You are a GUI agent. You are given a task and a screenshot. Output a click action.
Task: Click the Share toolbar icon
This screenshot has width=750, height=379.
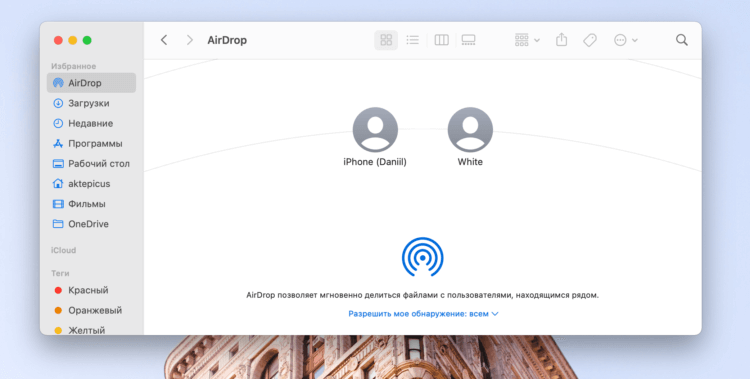562,40
